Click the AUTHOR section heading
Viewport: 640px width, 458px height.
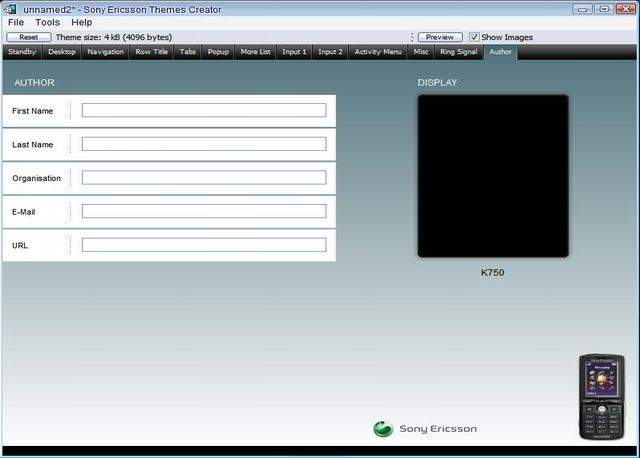[x=34, y=82]
